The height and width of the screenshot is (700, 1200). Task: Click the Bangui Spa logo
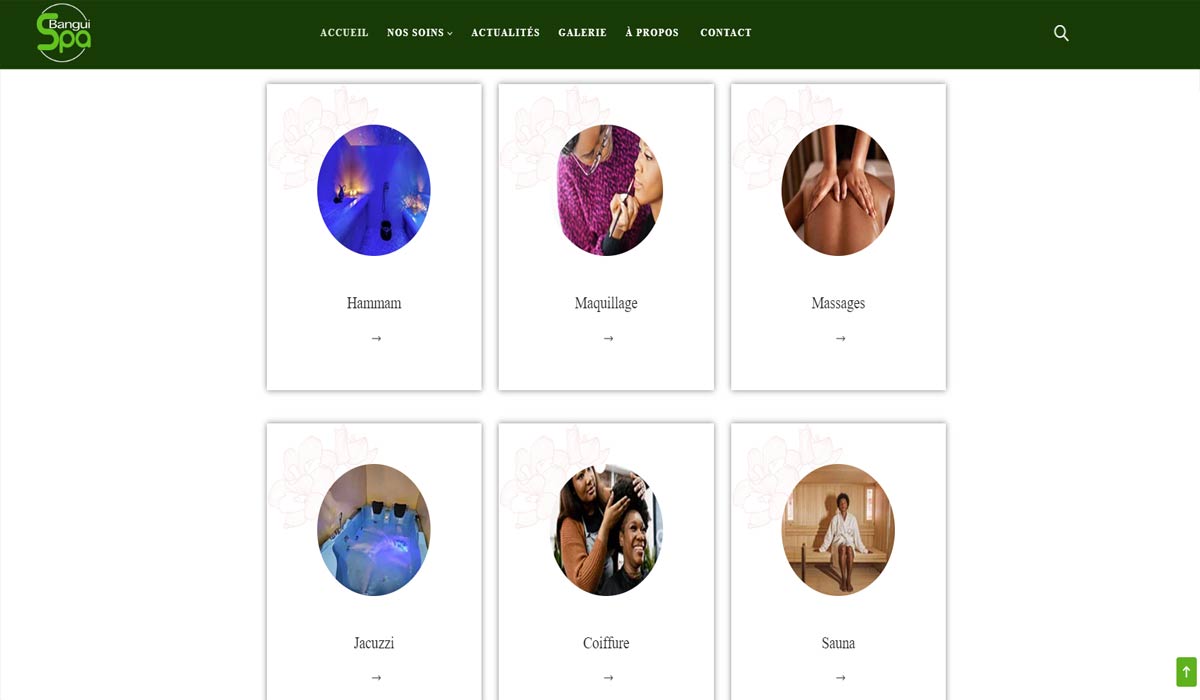64,33
